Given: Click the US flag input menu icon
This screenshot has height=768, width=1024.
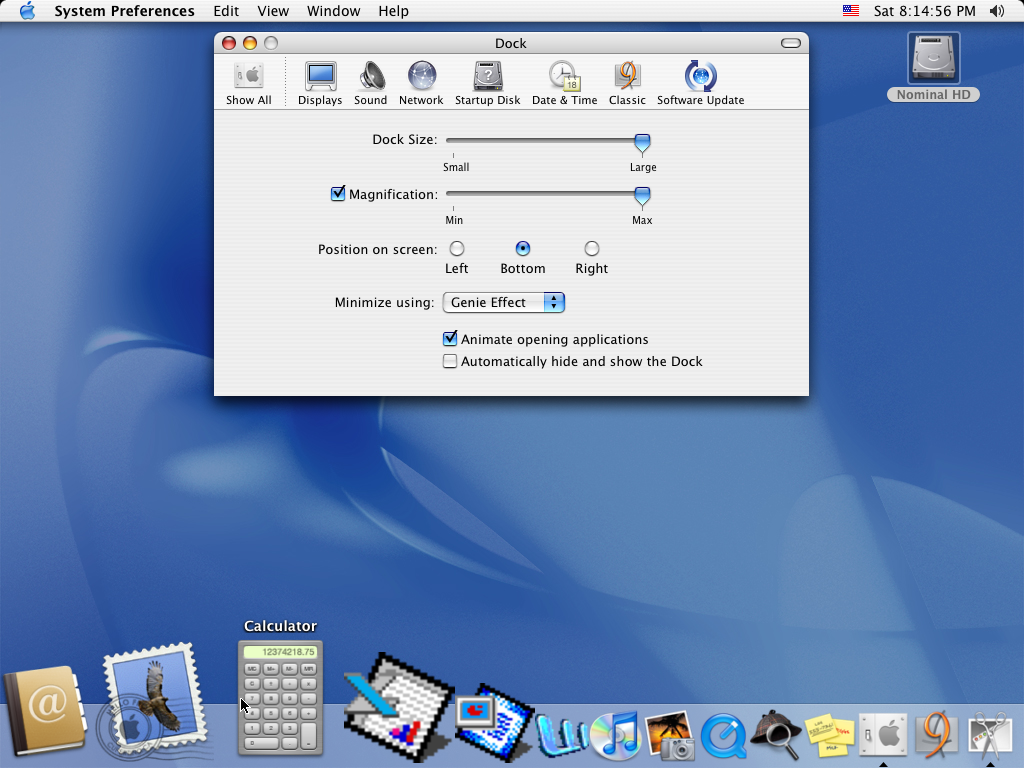Looking at the screenshot, I should coord(850,11).
